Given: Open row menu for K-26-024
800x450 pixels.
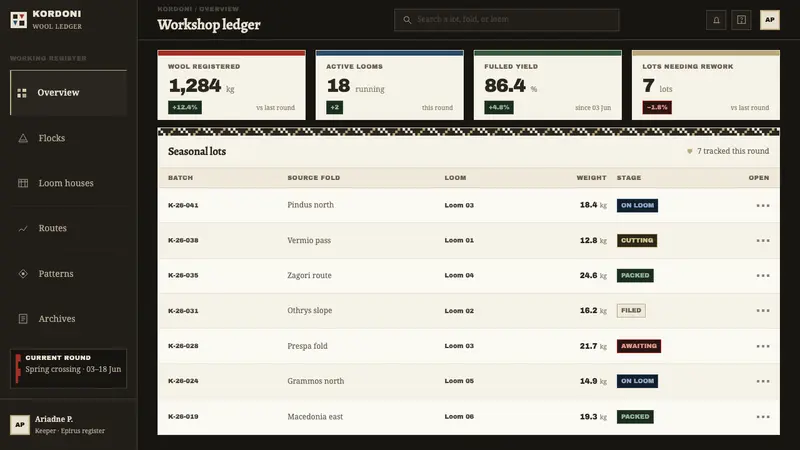Looking at the screenshot, I should tap(763, 381).
